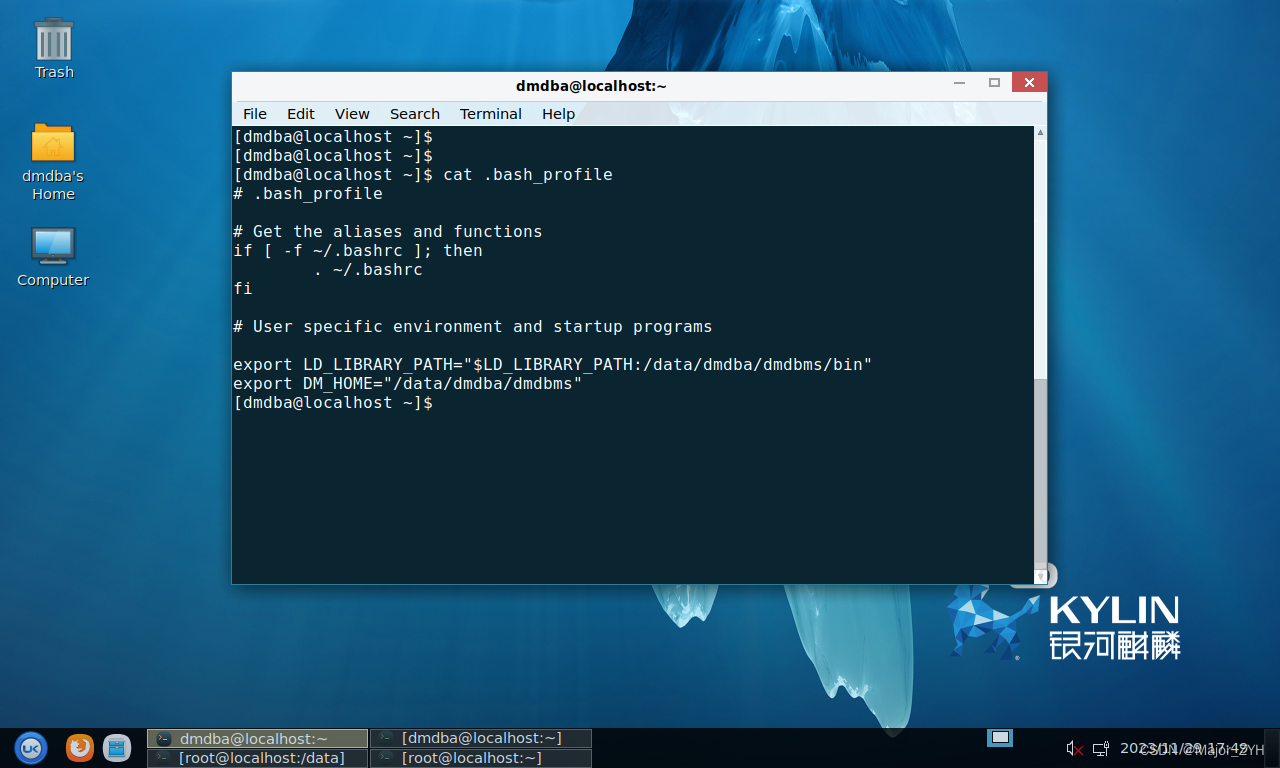The image size is (1280, 768).
Task: Open the View menu
Action: point(352,114)
